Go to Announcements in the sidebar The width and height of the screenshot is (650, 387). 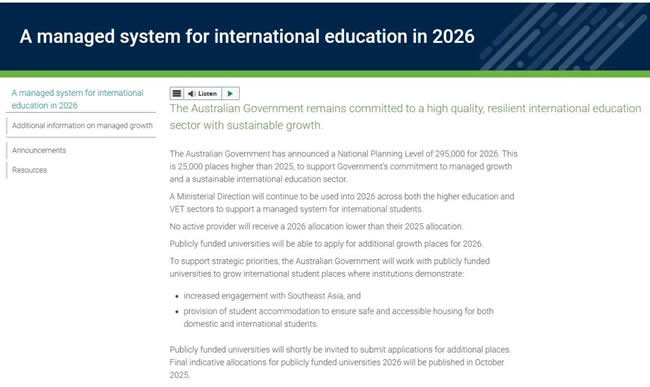[x=39, y=150]
